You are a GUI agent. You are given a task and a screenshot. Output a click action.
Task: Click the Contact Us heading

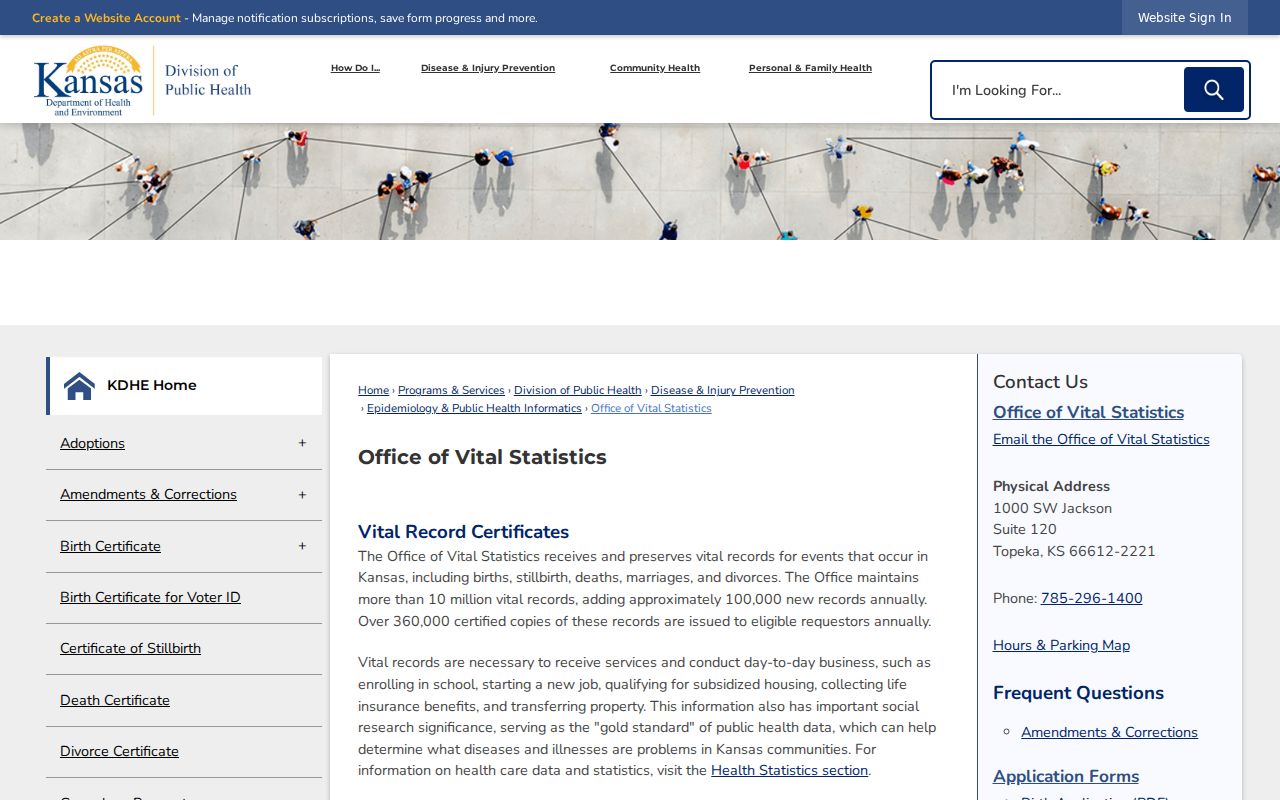click(x=1040, y=382)
